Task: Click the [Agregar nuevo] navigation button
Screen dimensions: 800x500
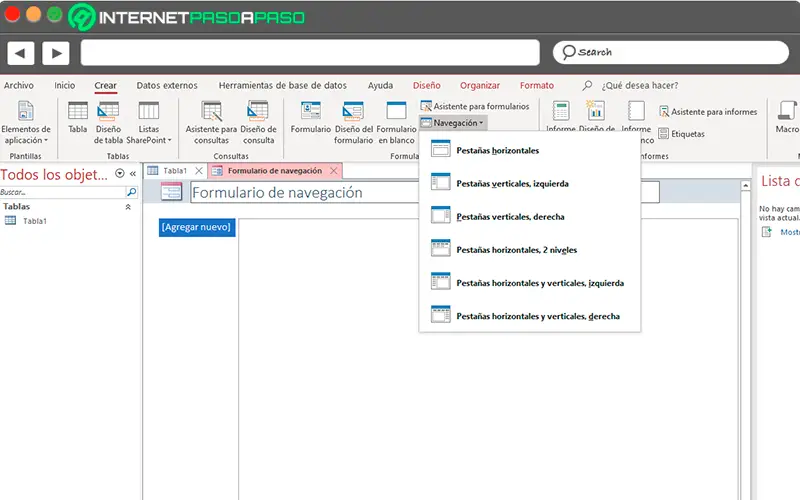Action: (197, 227)
